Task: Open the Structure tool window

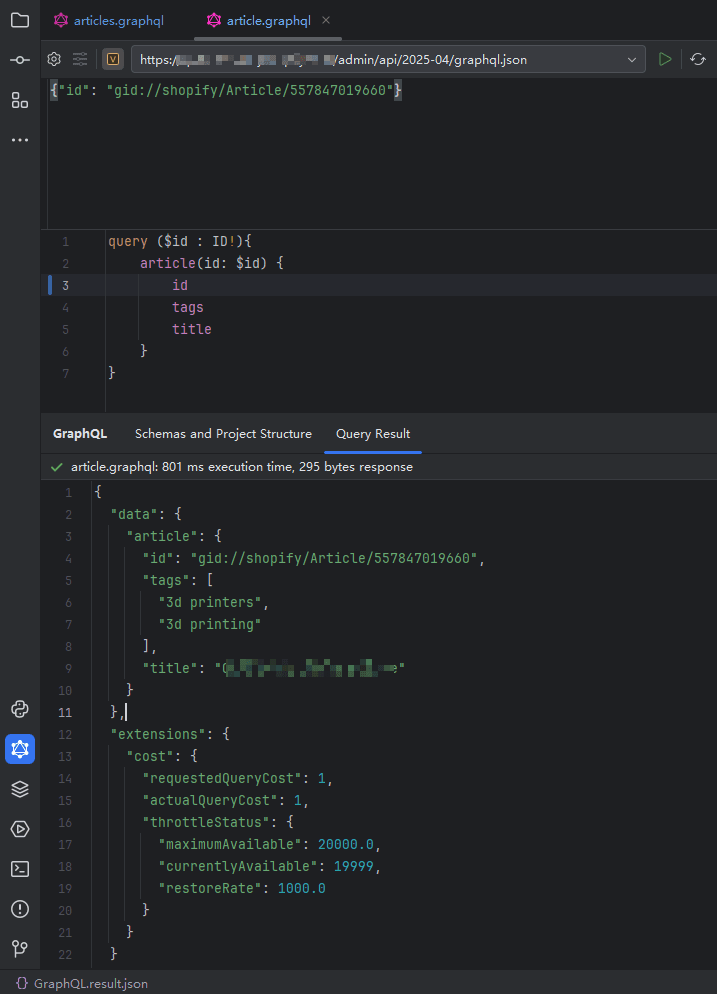Action: (20, 100)
